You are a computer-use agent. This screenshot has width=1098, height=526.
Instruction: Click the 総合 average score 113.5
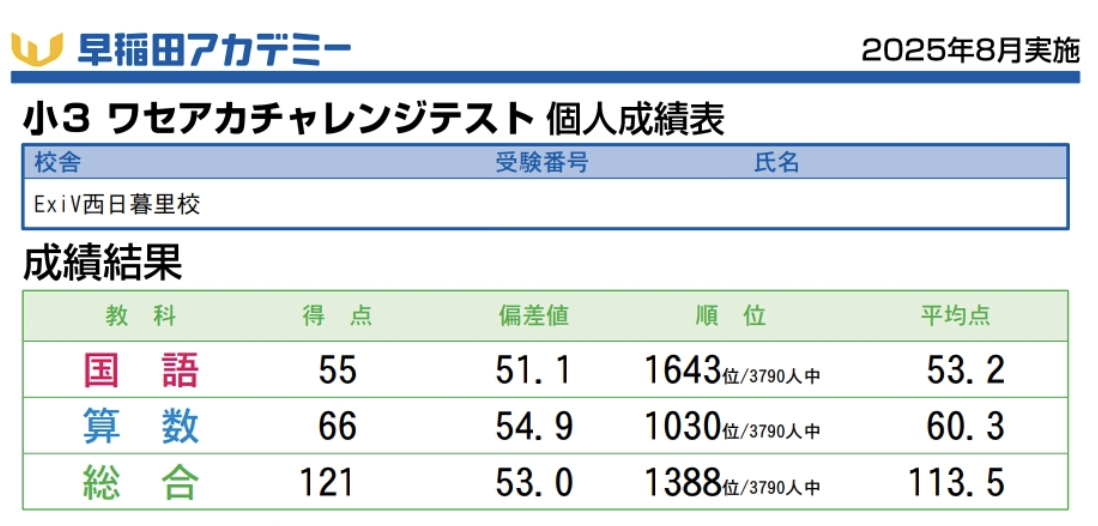click(x=957, y=483)
